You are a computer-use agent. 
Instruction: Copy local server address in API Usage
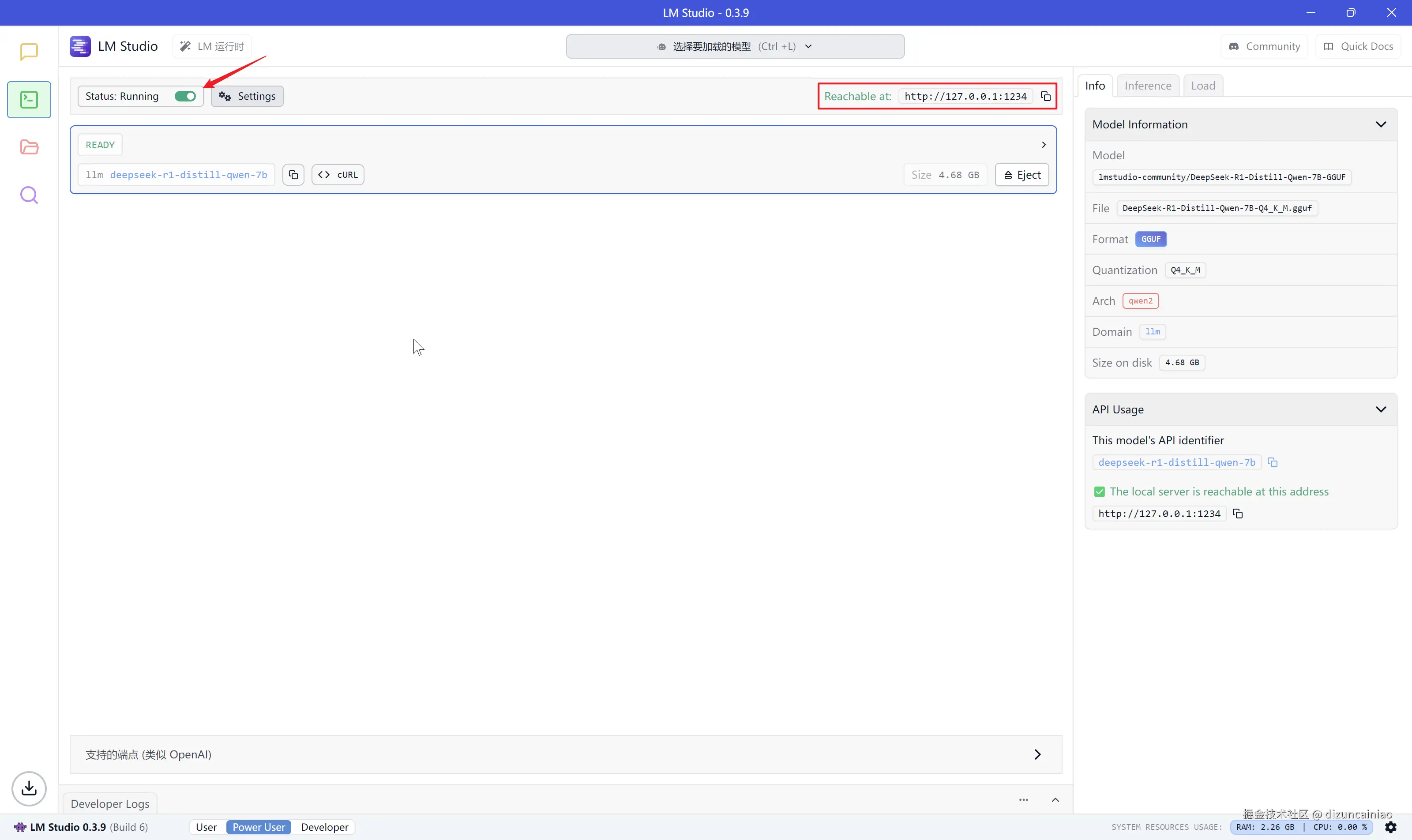[x=1238, y=514]
